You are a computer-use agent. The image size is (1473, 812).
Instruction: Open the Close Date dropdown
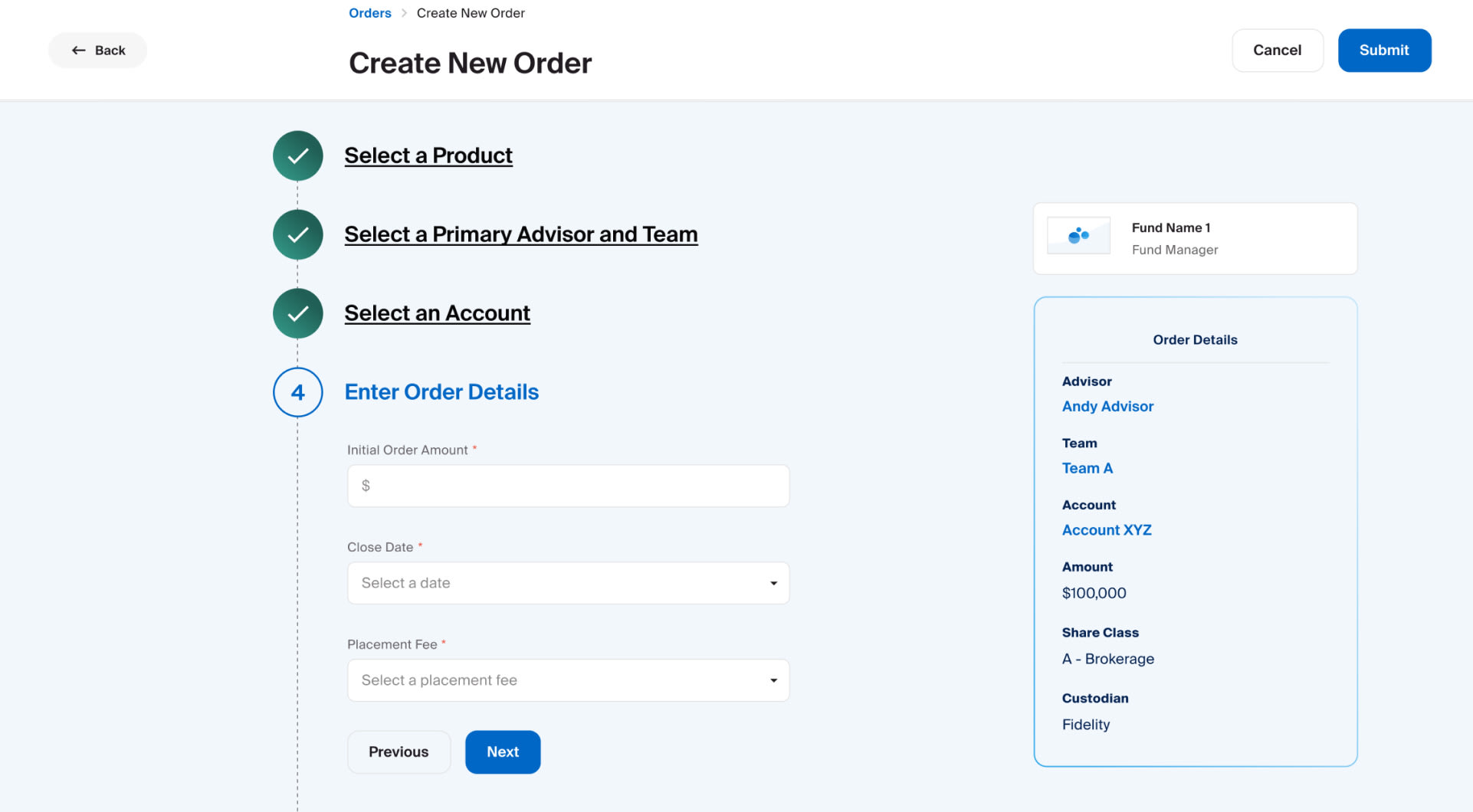(x=568, y=583)
